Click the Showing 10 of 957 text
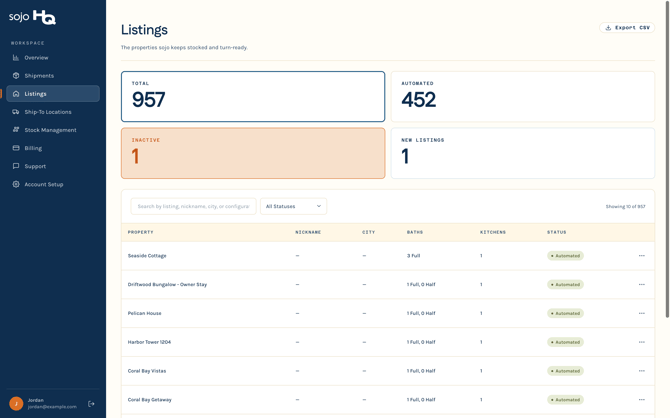Screen dimensions: 670x418 pos(625,206)
